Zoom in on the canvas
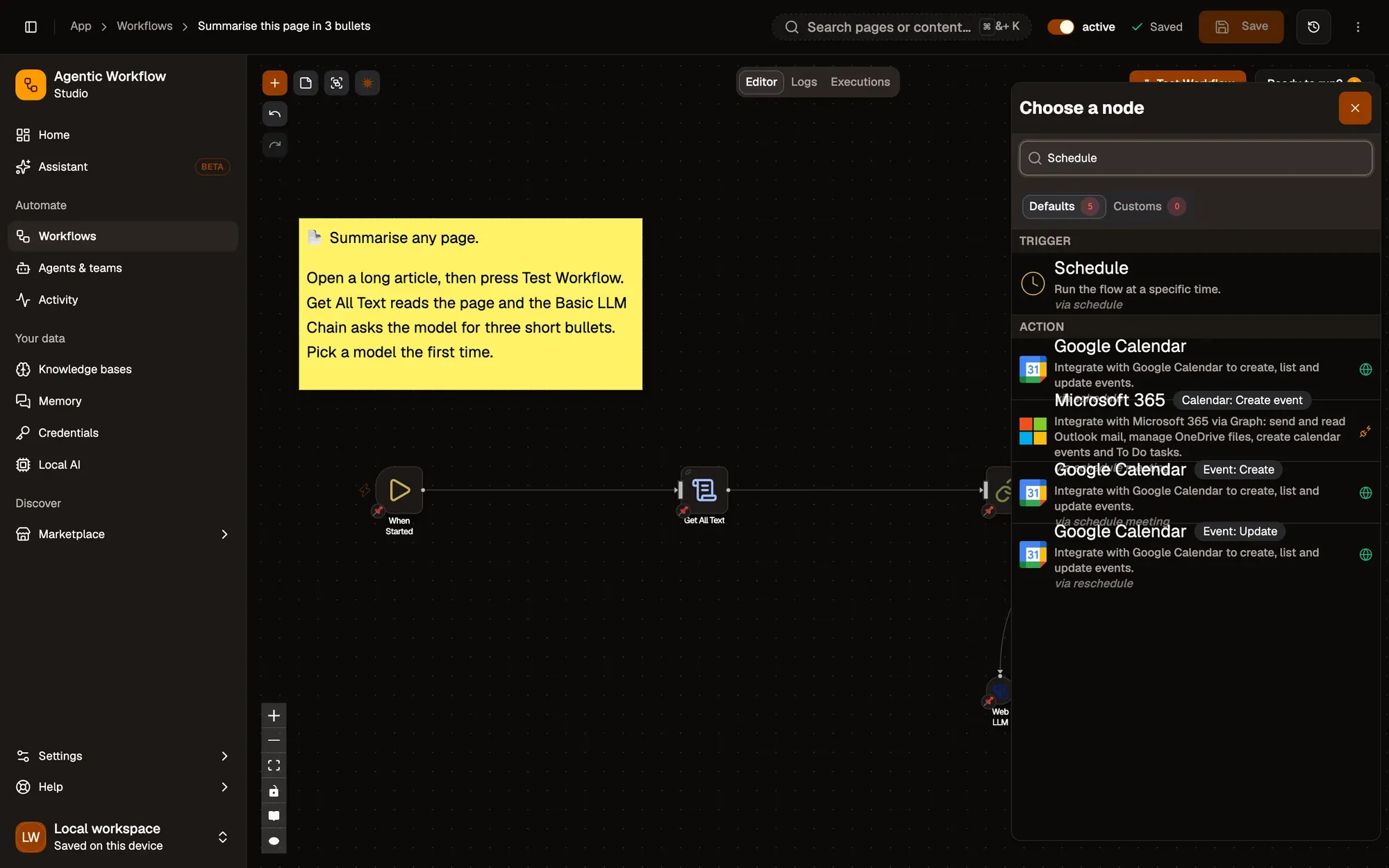This screenshot has width=1389, height=868. (274, 715)
